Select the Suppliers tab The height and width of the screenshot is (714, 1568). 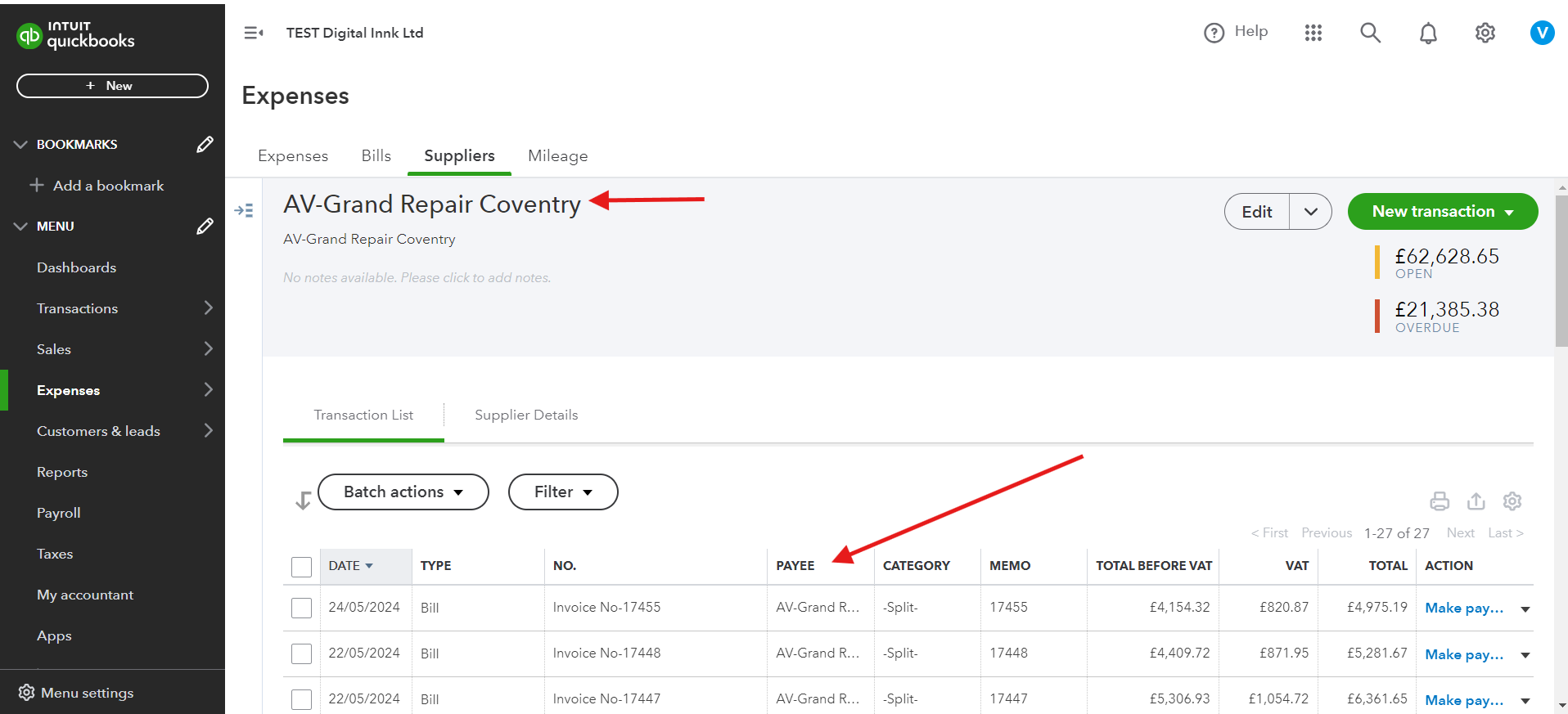point(459,155)
